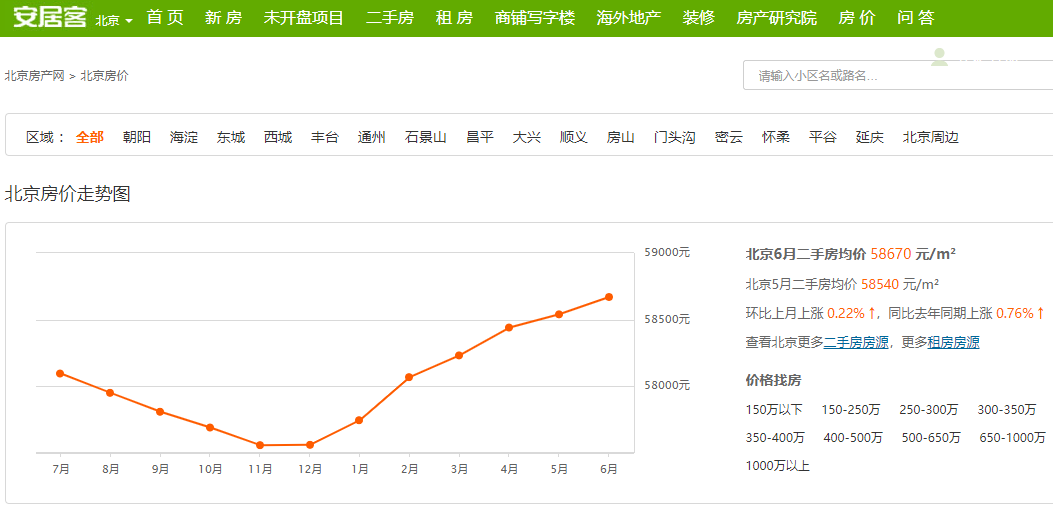Select price range 150万以下

click(774, 410)
